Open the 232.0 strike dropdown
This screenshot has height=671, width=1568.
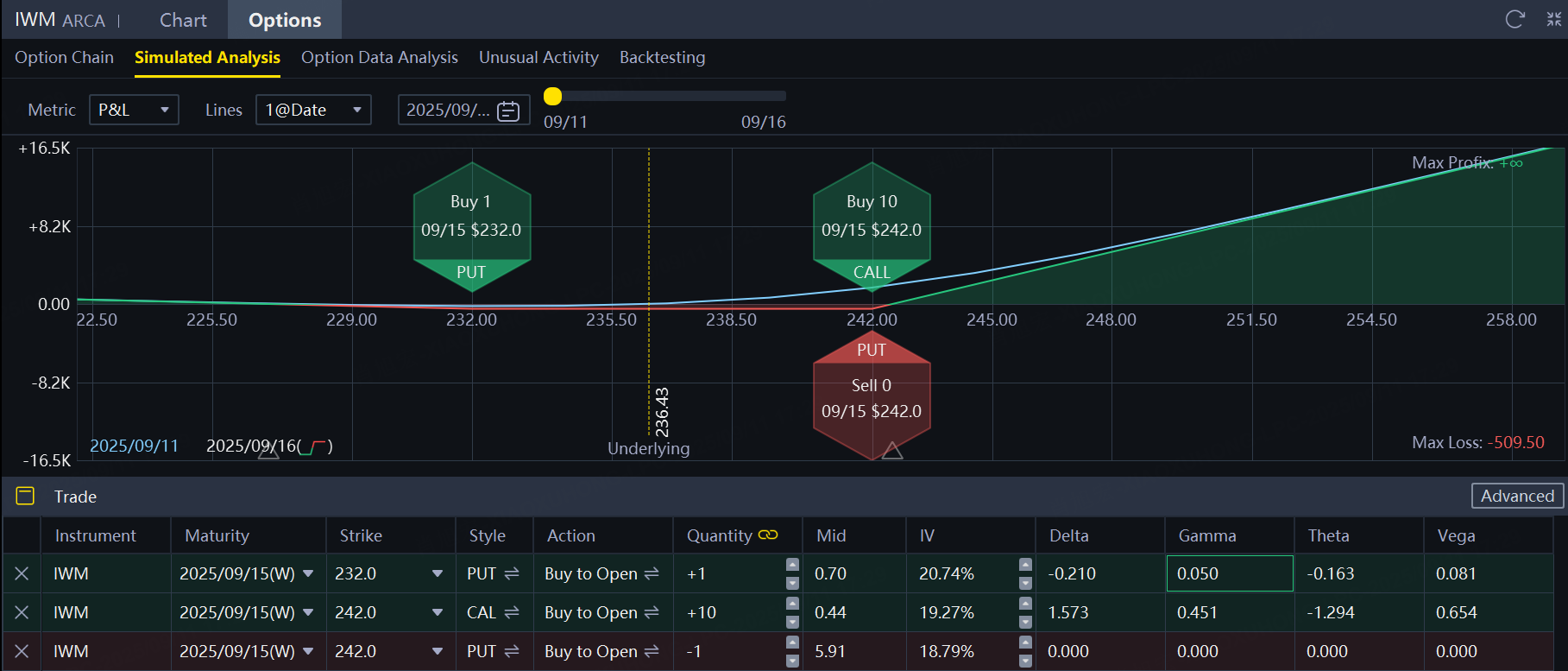(x=437, y=573)
